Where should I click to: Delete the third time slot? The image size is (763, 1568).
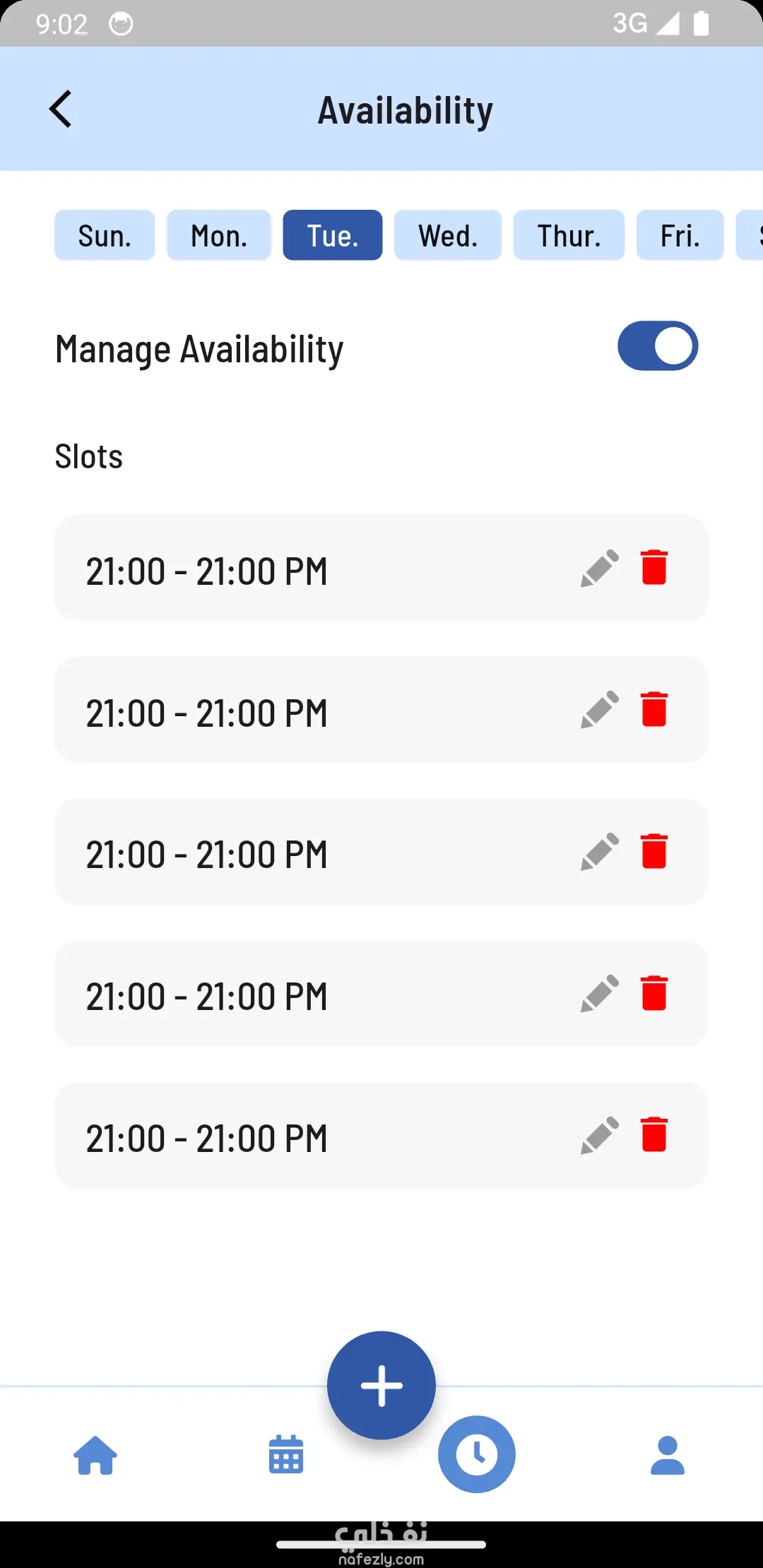click(654, 851)
